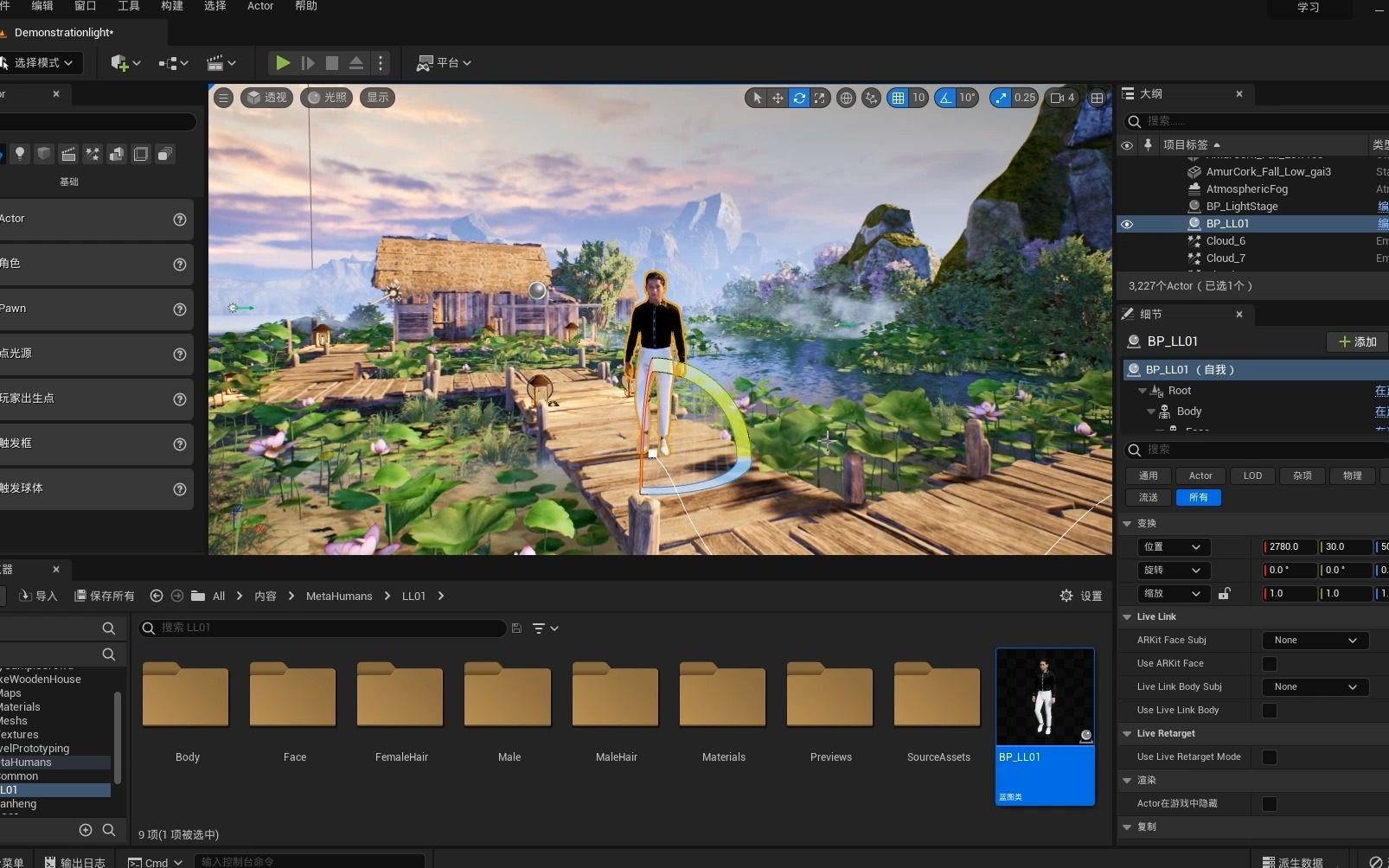This screenshot has width=1389, height=868.
Task: Open content browser 设置 settings
Action: coord(1081,597)
